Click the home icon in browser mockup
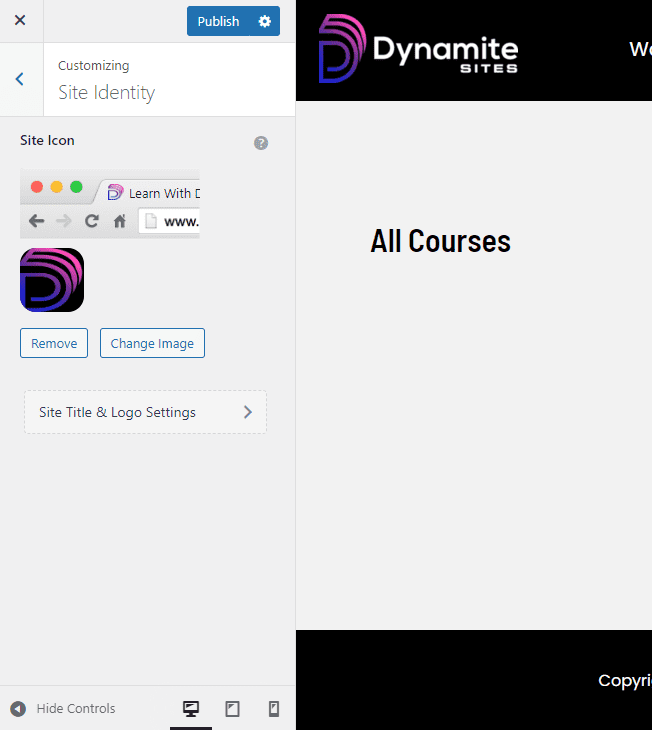The image size is (652, 730). [x=120, y=222]
